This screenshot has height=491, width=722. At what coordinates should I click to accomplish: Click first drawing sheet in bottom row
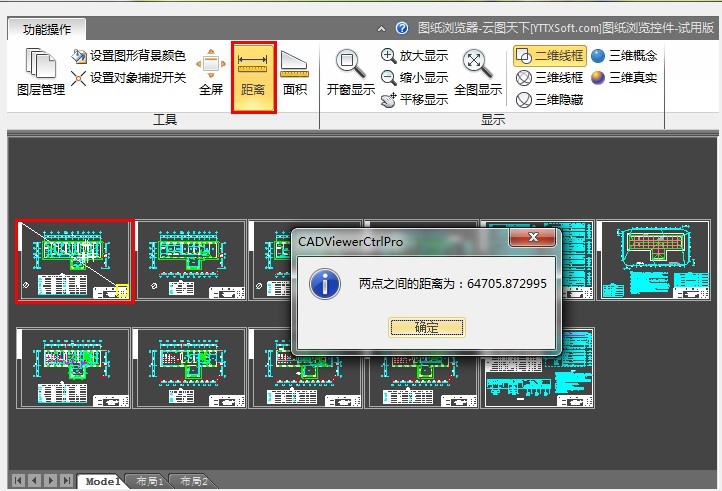[x=74, y=368]
